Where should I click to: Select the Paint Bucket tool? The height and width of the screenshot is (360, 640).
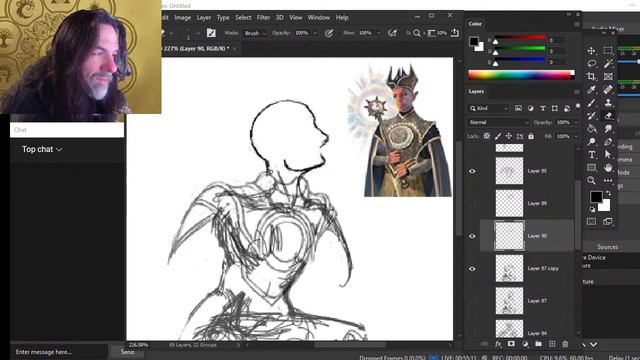tap(591, 129)
